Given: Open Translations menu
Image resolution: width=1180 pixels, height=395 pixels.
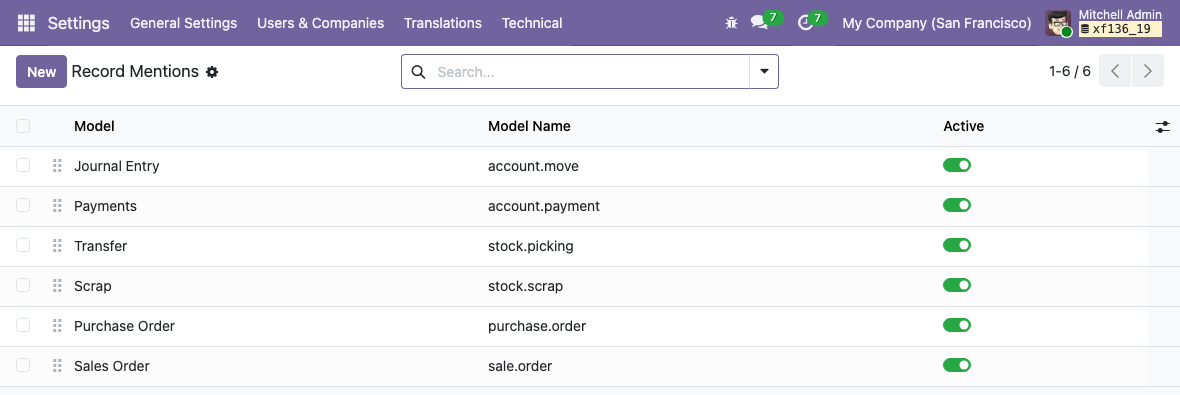Looking at the screenshot, I should (x=442, y=23).
